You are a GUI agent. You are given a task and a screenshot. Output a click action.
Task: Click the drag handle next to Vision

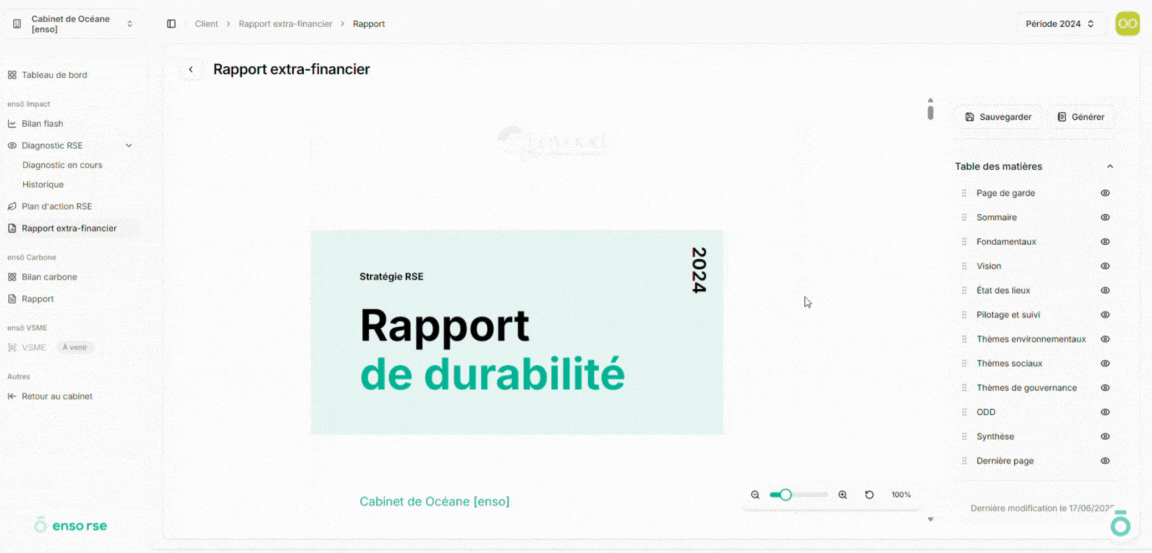[965, 266]
